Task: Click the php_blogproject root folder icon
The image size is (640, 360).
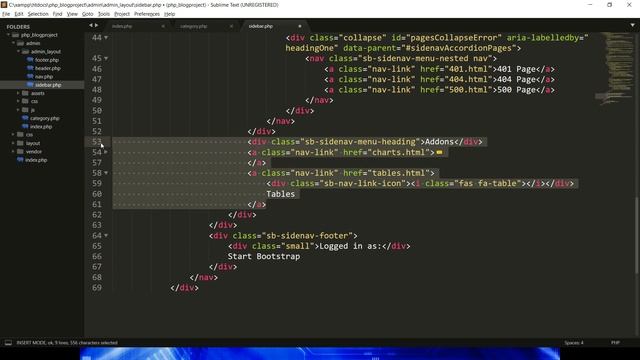Action: [15, 35]
